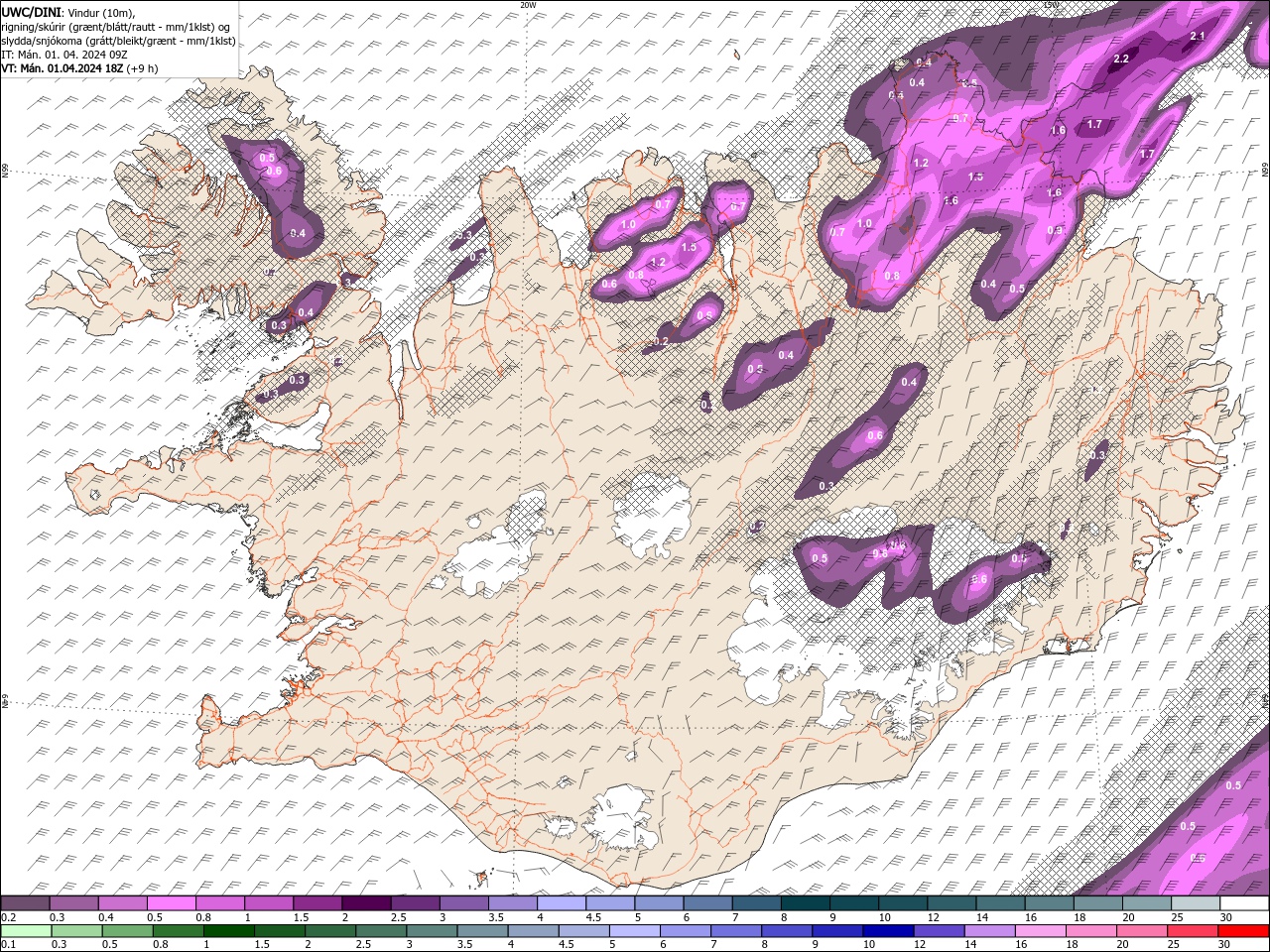Pick the light grey upper legend swatch 25
The height and width of the screenshot is (952, 1270).
tap(1196, 903)
